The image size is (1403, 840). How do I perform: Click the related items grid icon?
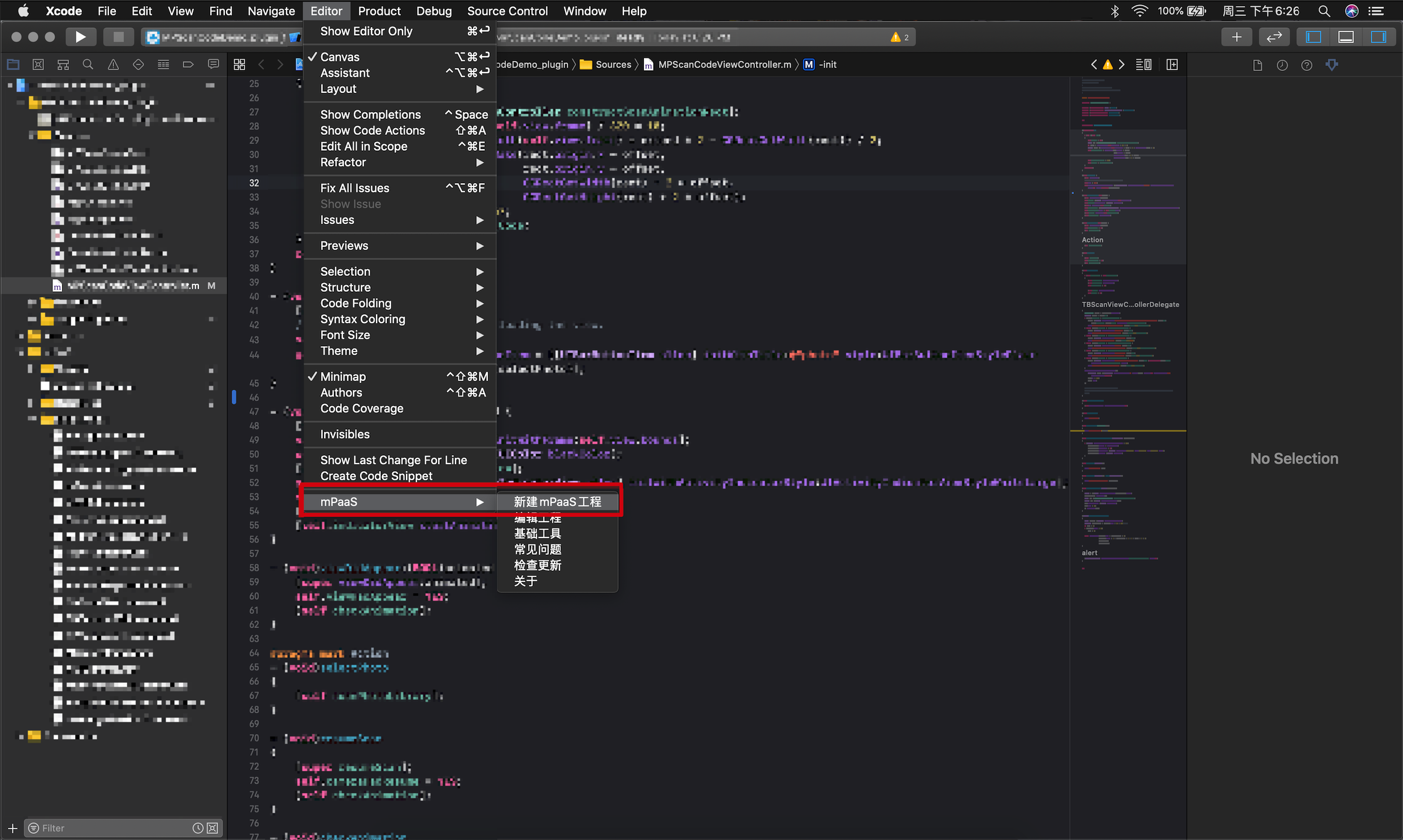tap(240, 65)
